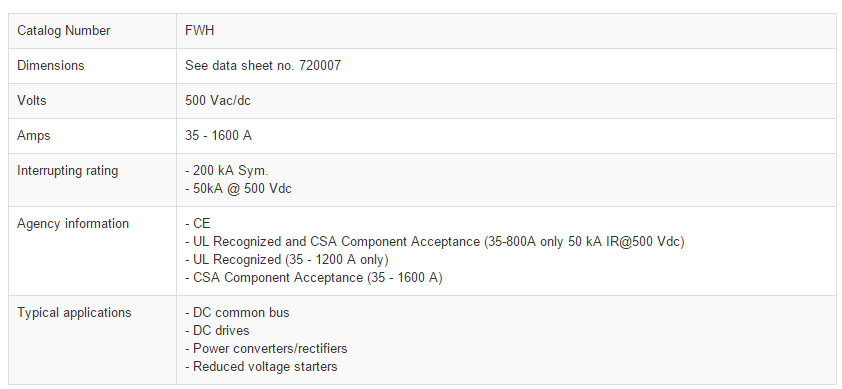Viewport: 842px width, 389px height.
Task: Click UL Recognized (35 - 1200 A only)
Action: pos(287,260)
